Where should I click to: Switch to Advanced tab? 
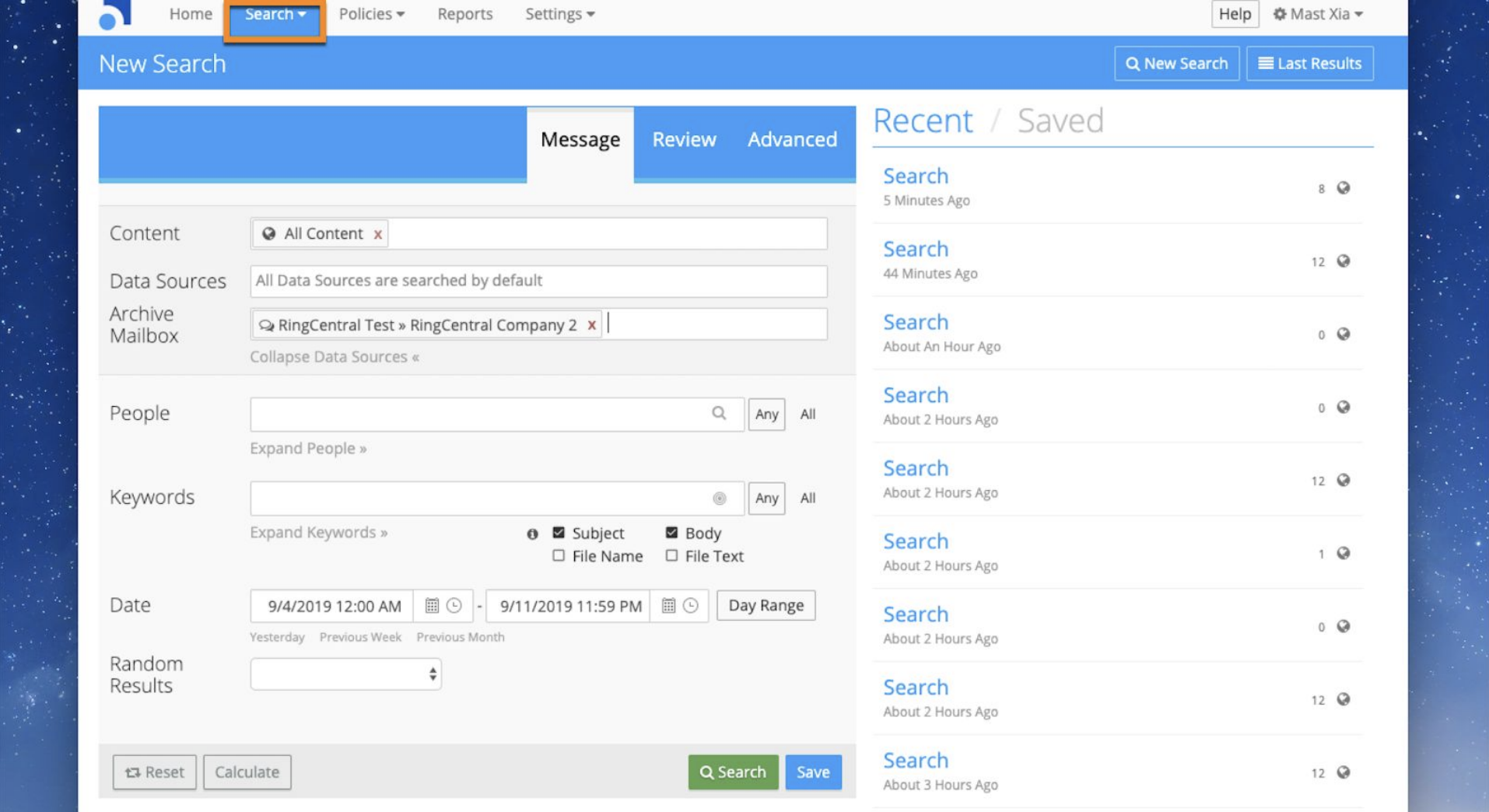pyautogui.click(x=792, y=139)
